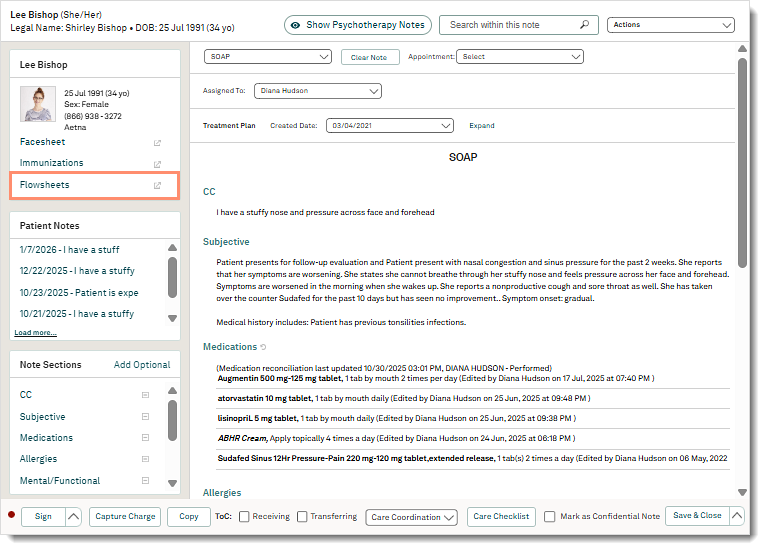
Task: Open the SOAP note type dropdown
Action: pyautogui.click(x=268, y=57)
